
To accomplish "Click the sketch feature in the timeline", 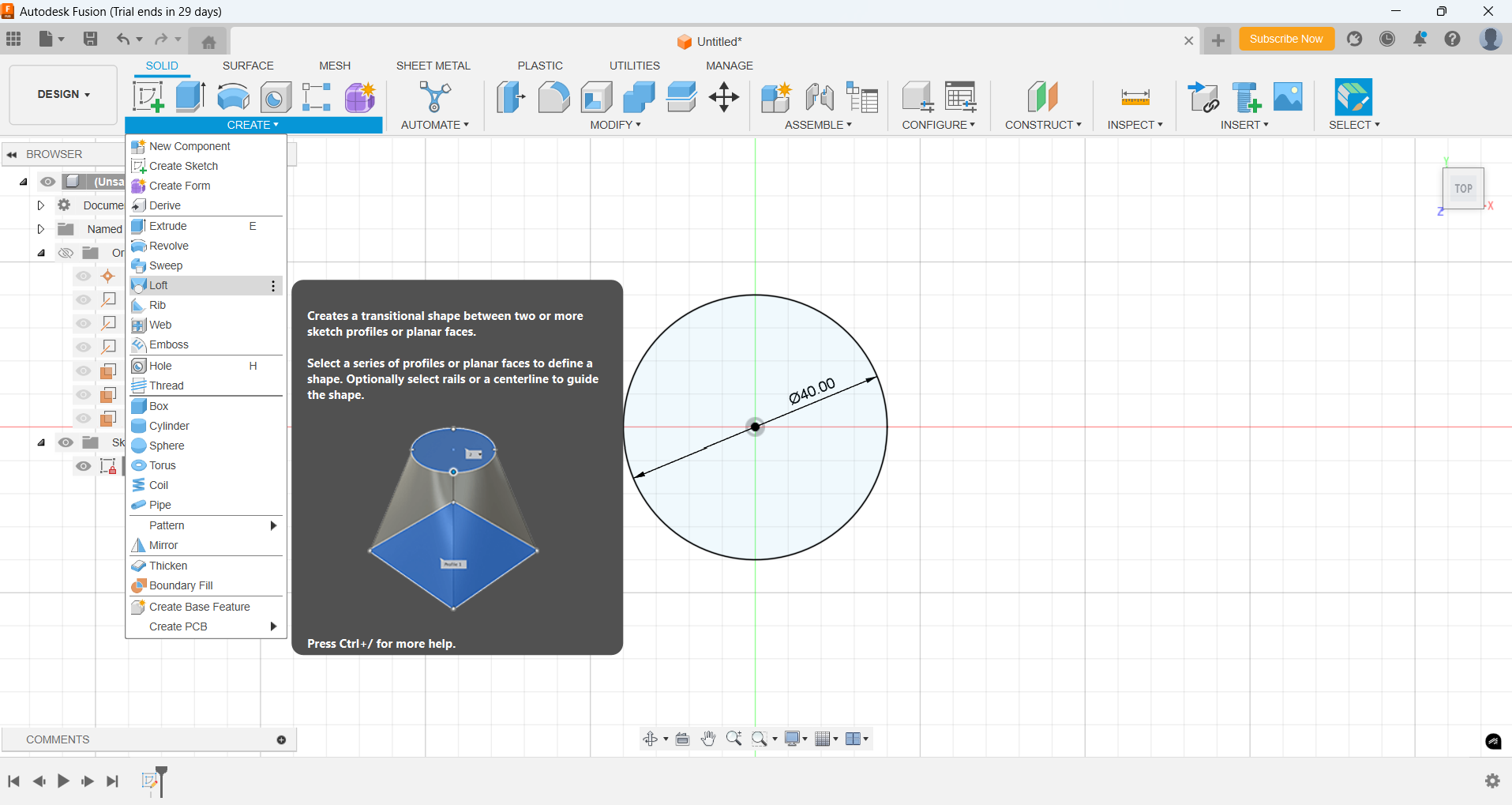I will pos(149,781).
